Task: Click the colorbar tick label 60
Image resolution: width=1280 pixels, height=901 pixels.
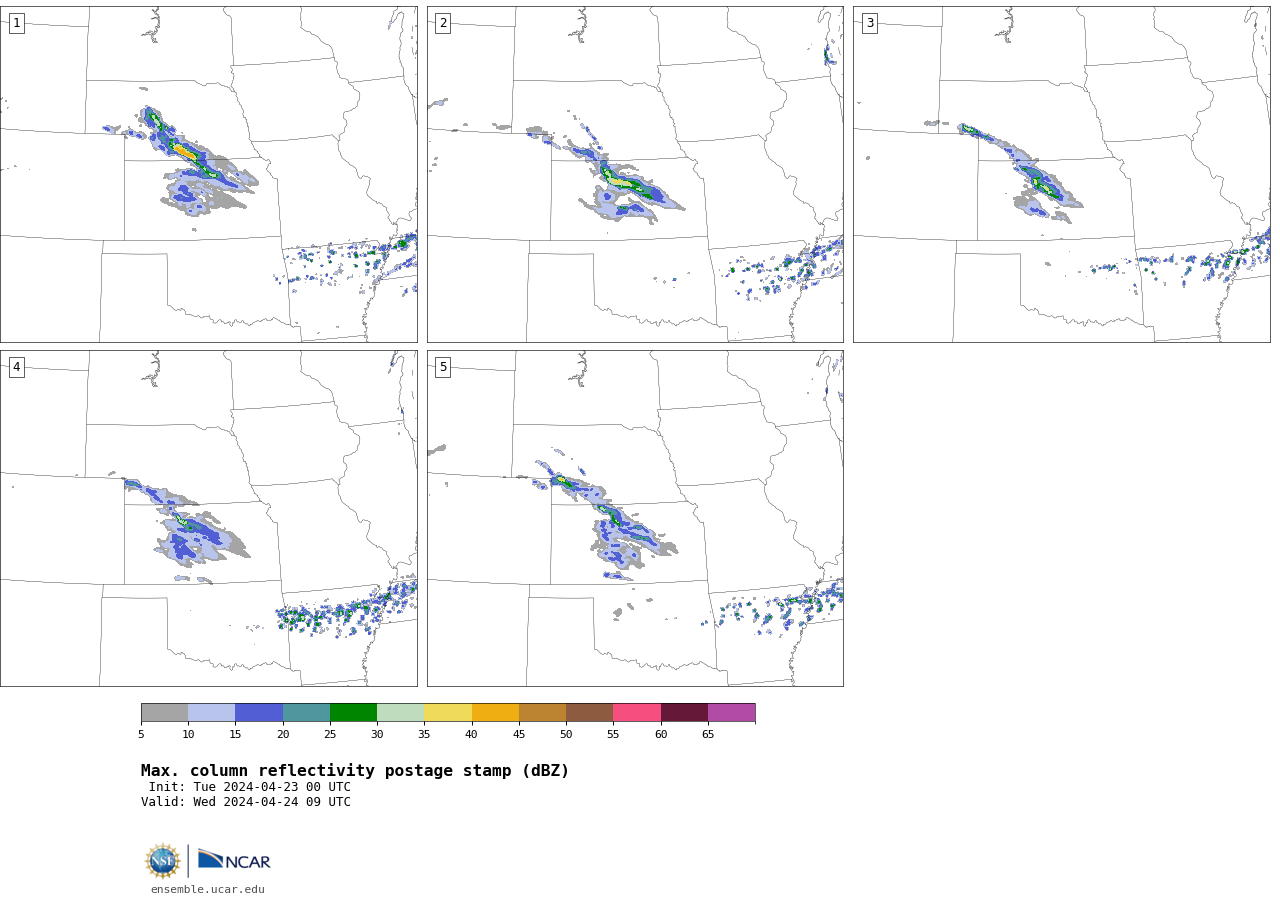Action: (661, 735)
